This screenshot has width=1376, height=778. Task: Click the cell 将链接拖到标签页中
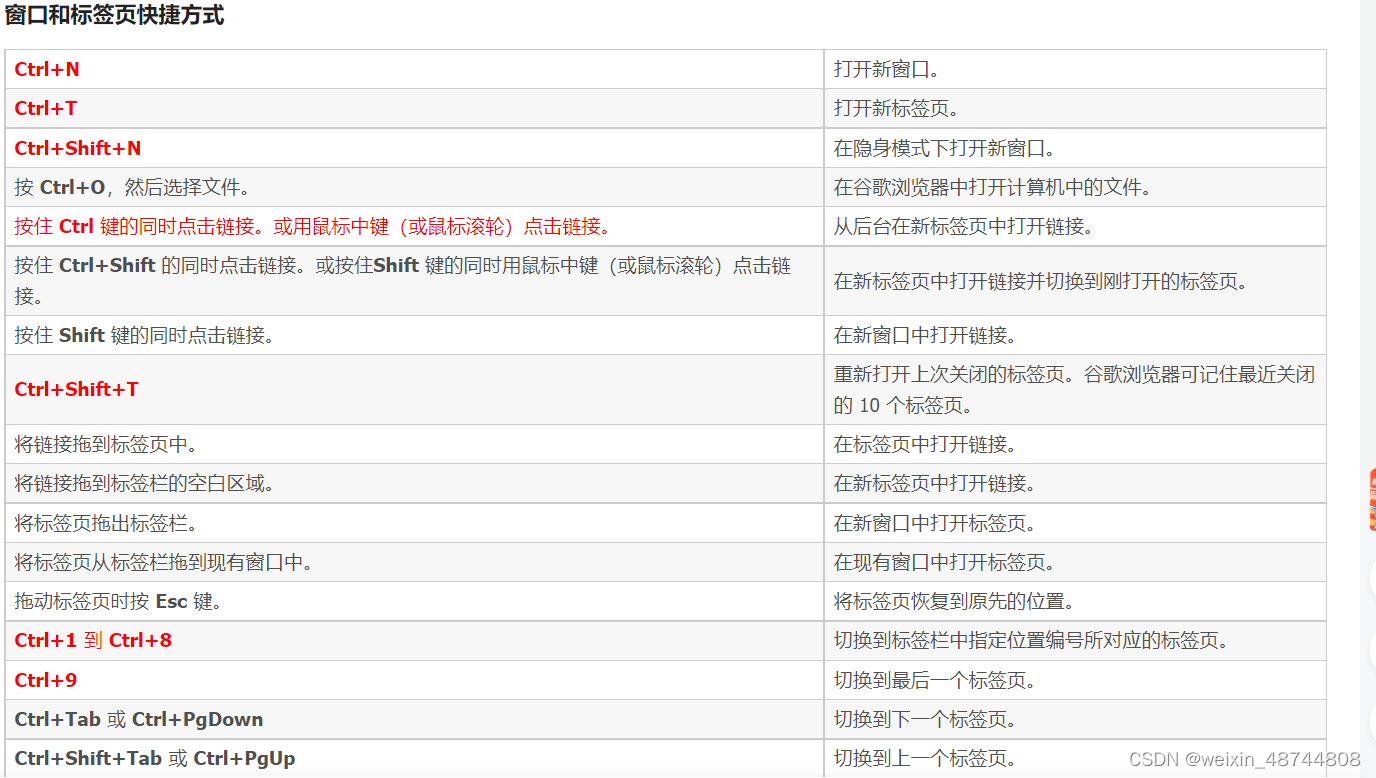[414, 444]
